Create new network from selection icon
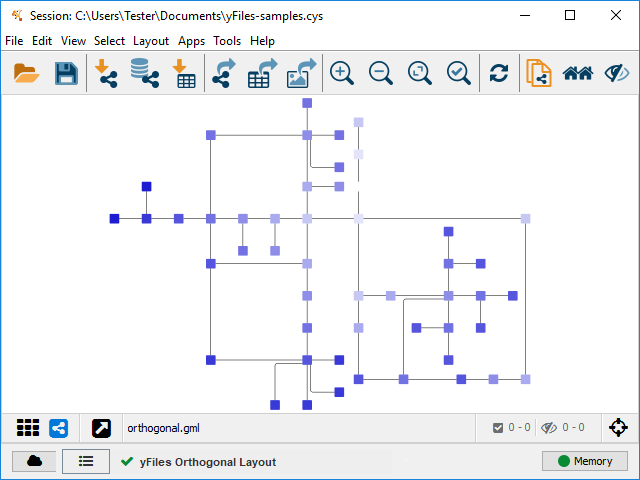Viewport: 640px width, 480px height. (x=539, y=73)
